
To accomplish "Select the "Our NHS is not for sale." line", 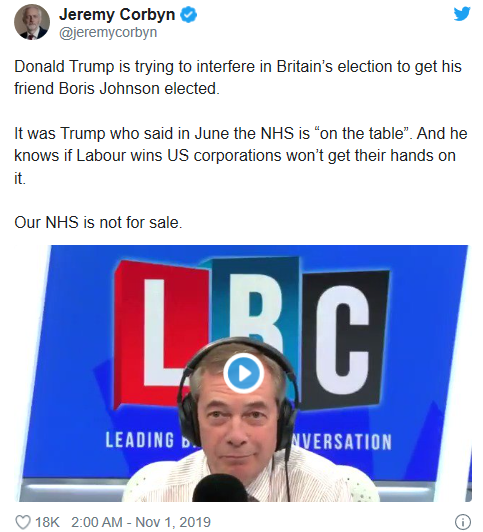I will click(98, 223).
